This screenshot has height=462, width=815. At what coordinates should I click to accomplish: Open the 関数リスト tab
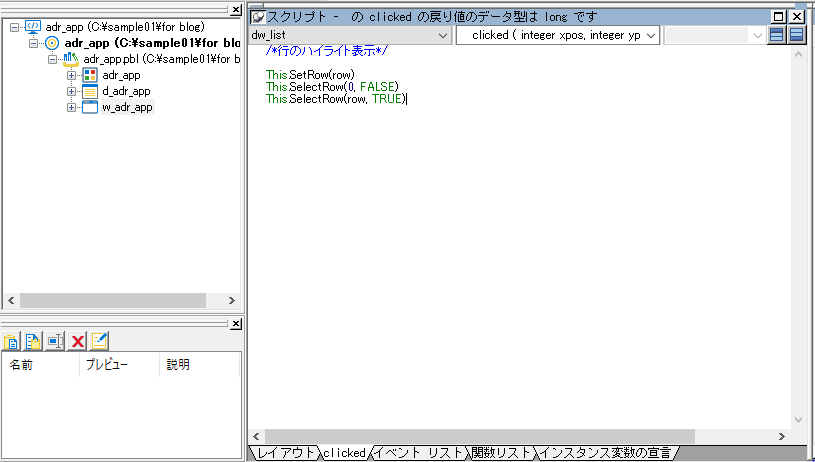(501, 453)
